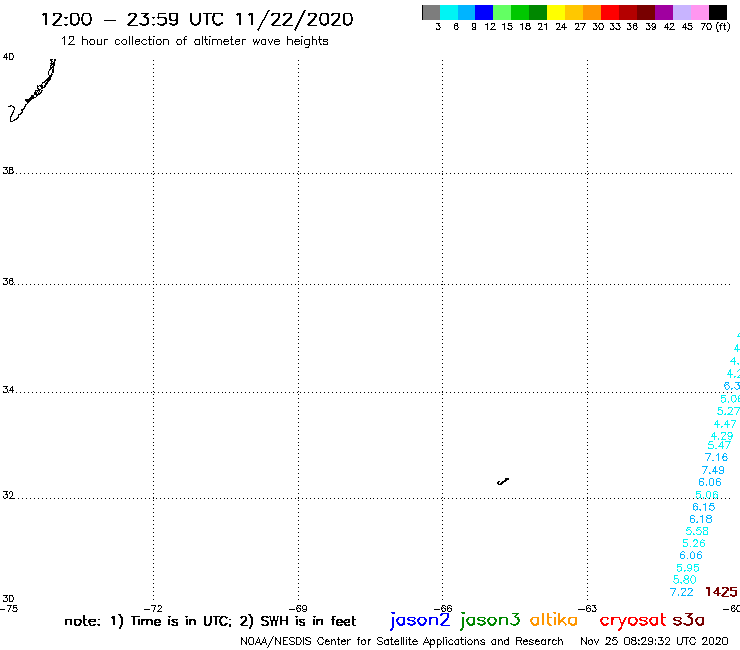Click the '18' legend label

pos(525,27)
